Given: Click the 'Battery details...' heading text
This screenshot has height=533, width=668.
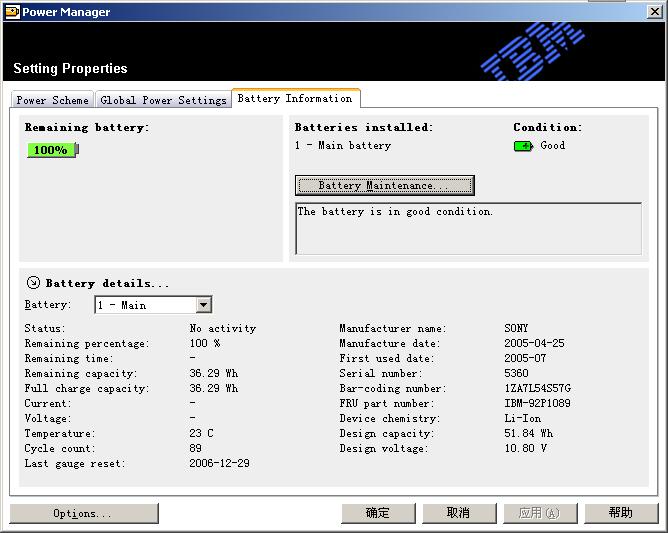Looking at the screenshot, I should [108, 284].
